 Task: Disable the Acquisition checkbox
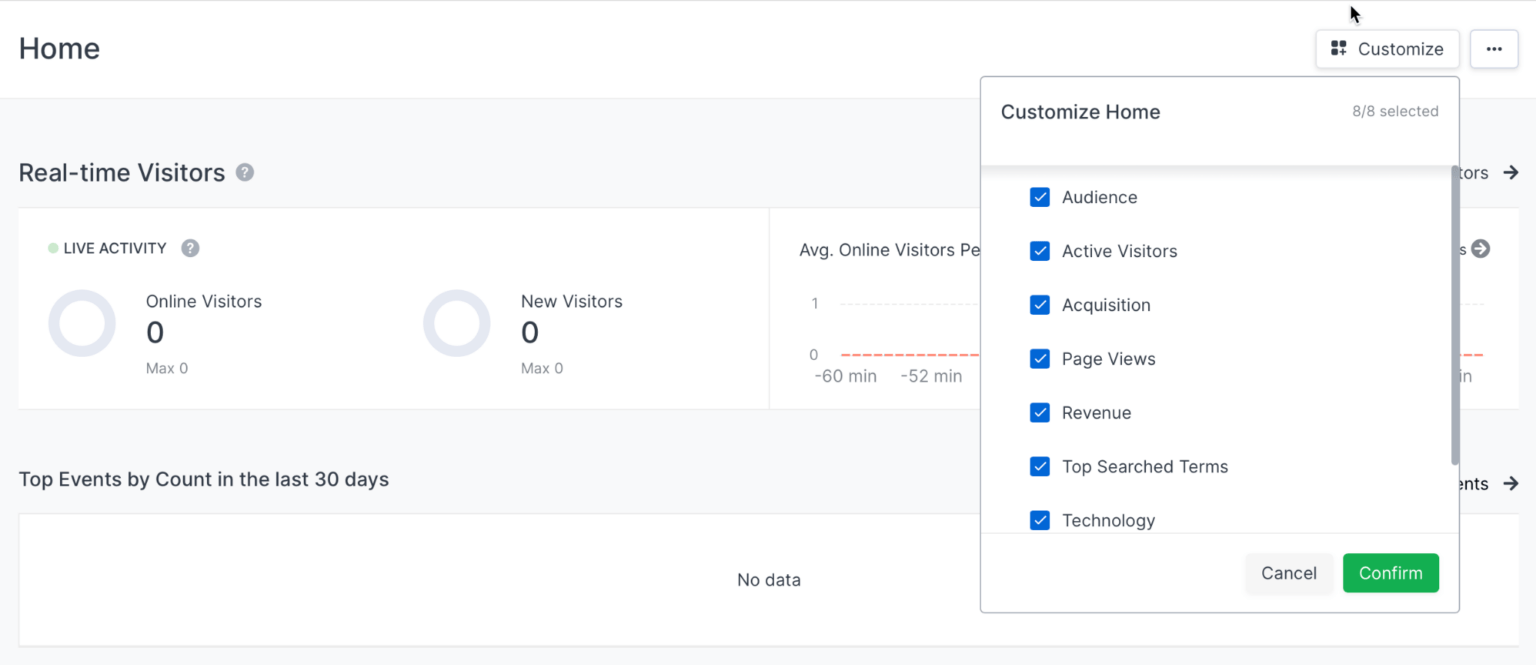pos(1040,305)
